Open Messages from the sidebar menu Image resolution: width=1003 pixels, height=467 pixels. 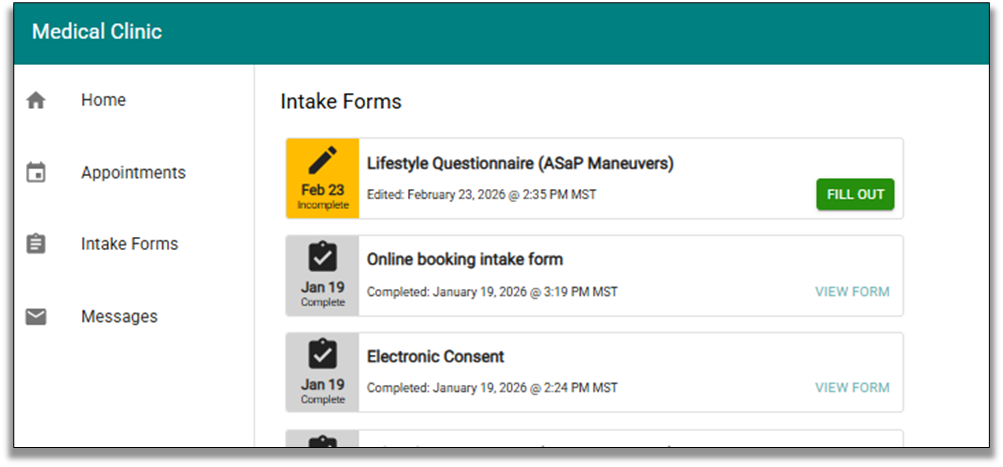pyautogui.click(x=119, y=317)
